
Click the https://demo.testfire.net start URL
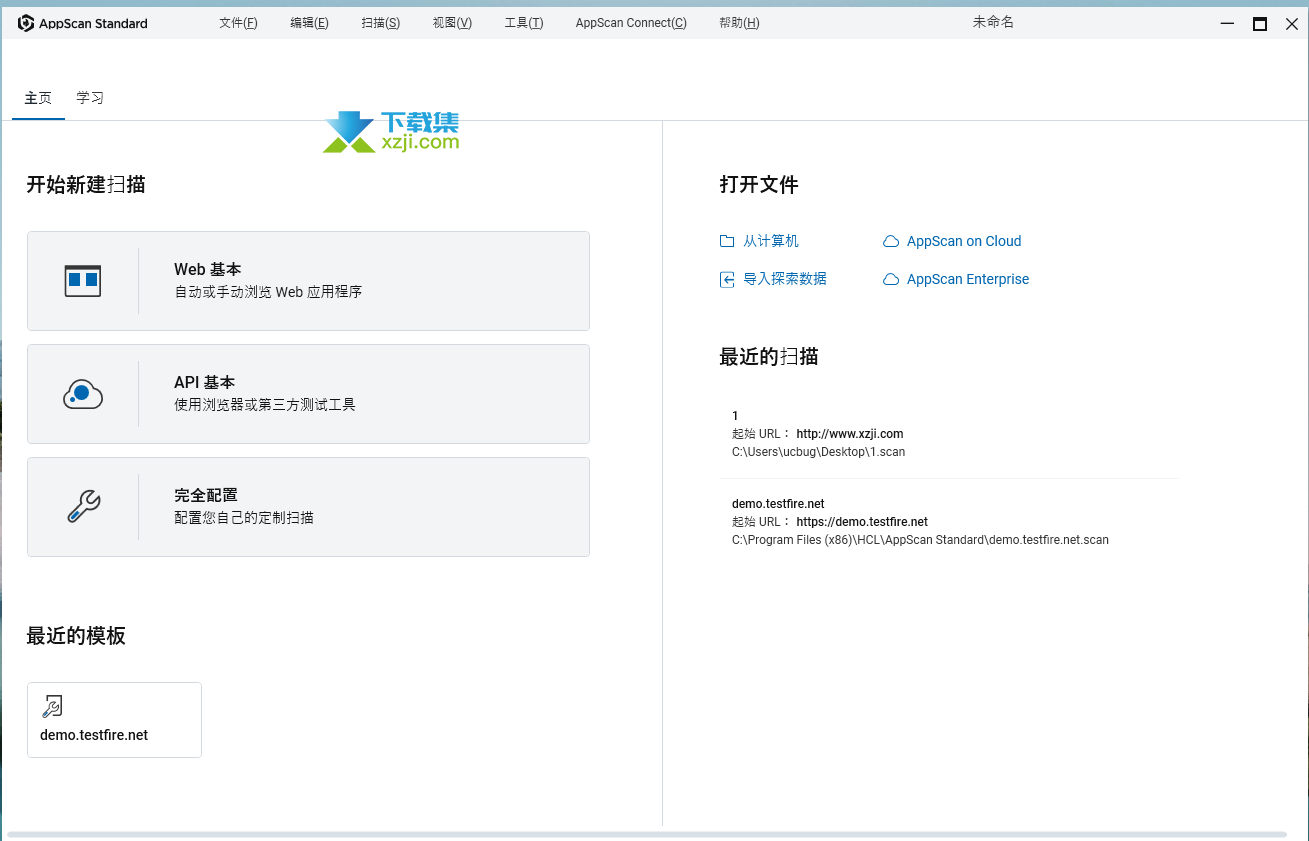[862, 522]
